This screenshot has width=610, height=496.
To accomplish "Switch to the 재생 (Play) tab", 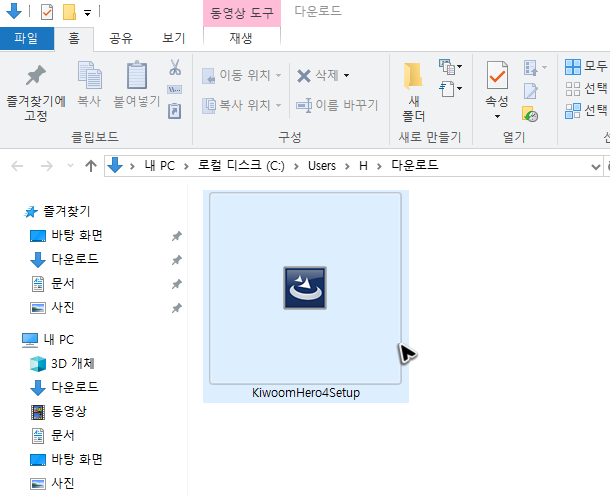I will click(x=241, y=38).
